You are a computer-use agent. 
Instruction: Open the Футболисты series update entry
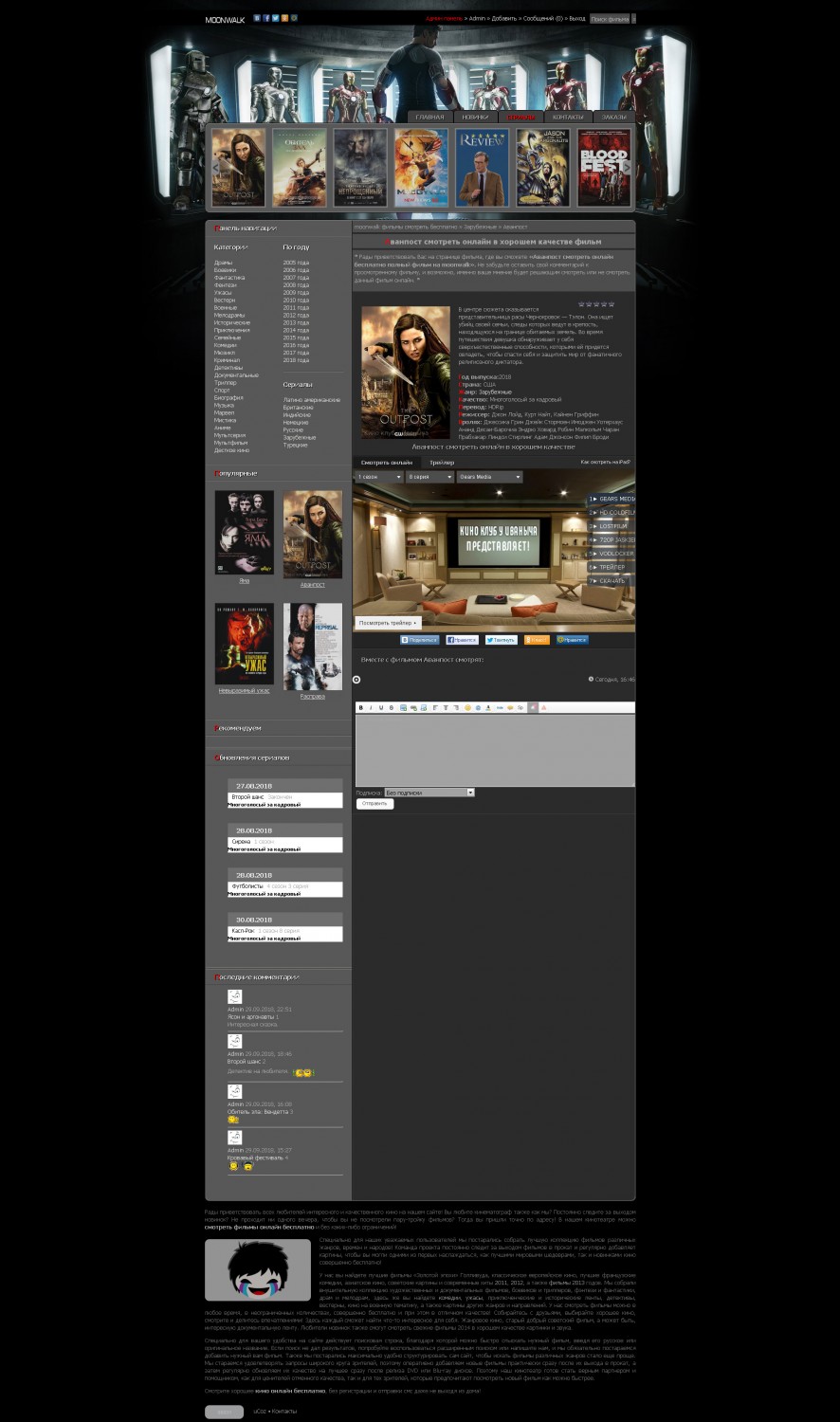pos(247,886)
